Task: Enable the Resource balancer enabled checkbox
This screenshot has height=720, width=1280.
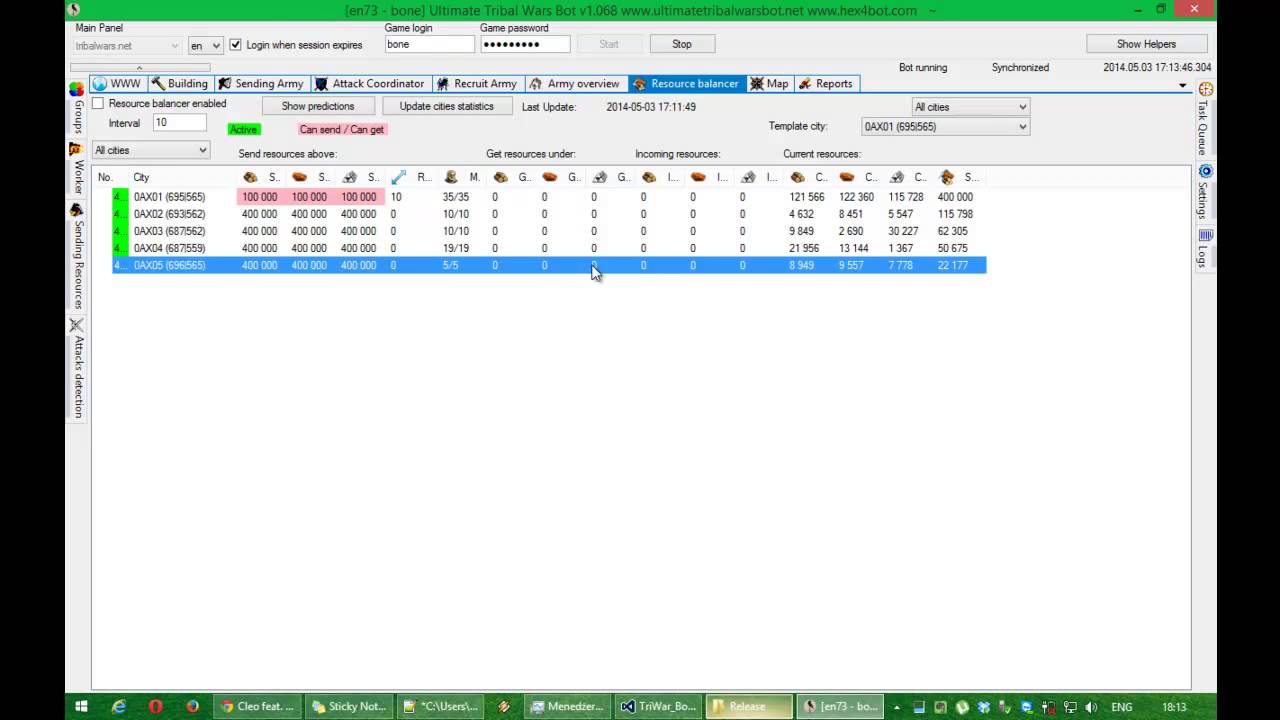Action: 98,104
